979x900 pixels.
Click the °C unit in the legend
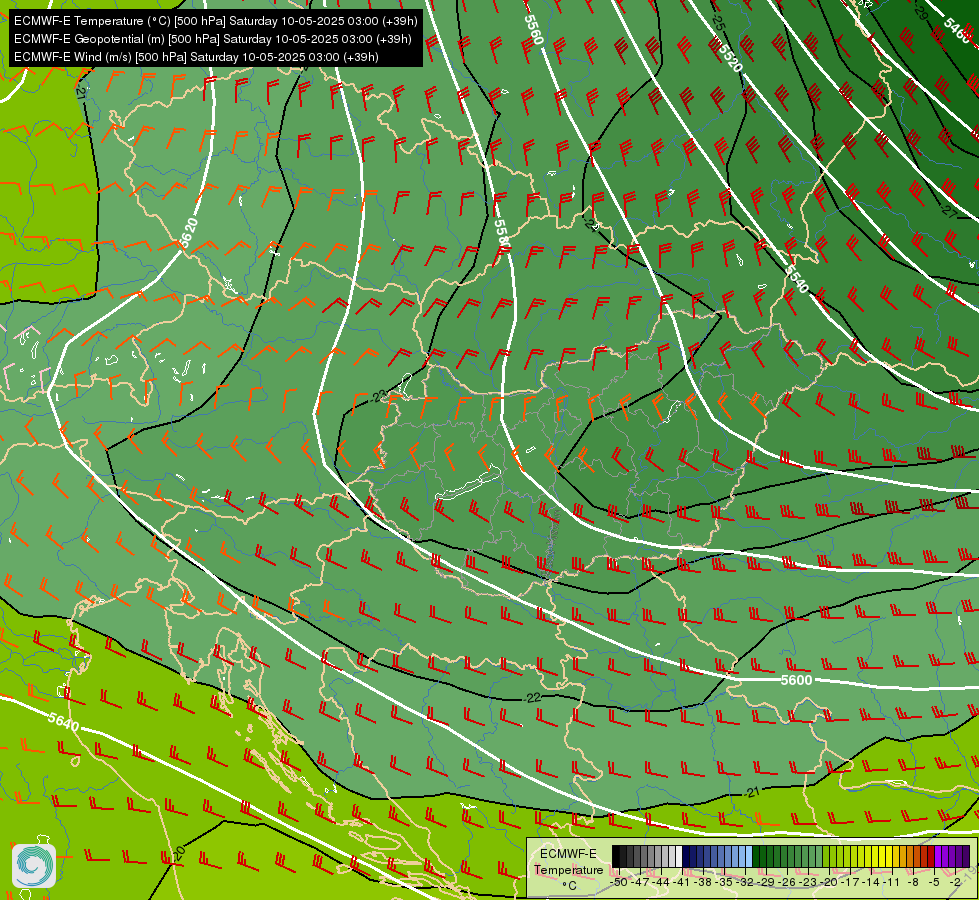(569, 886)
